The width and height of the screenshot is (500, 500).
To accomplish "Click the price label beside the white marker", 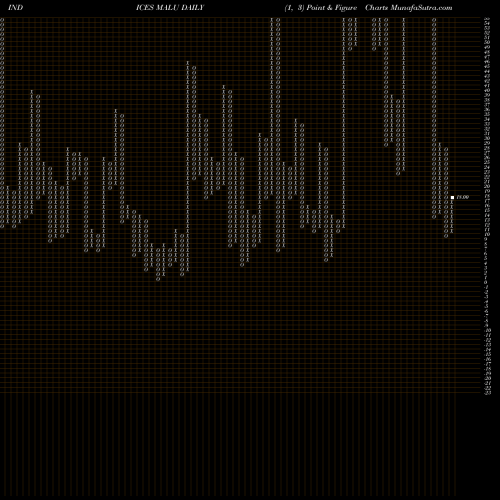I will pos(462,197).
